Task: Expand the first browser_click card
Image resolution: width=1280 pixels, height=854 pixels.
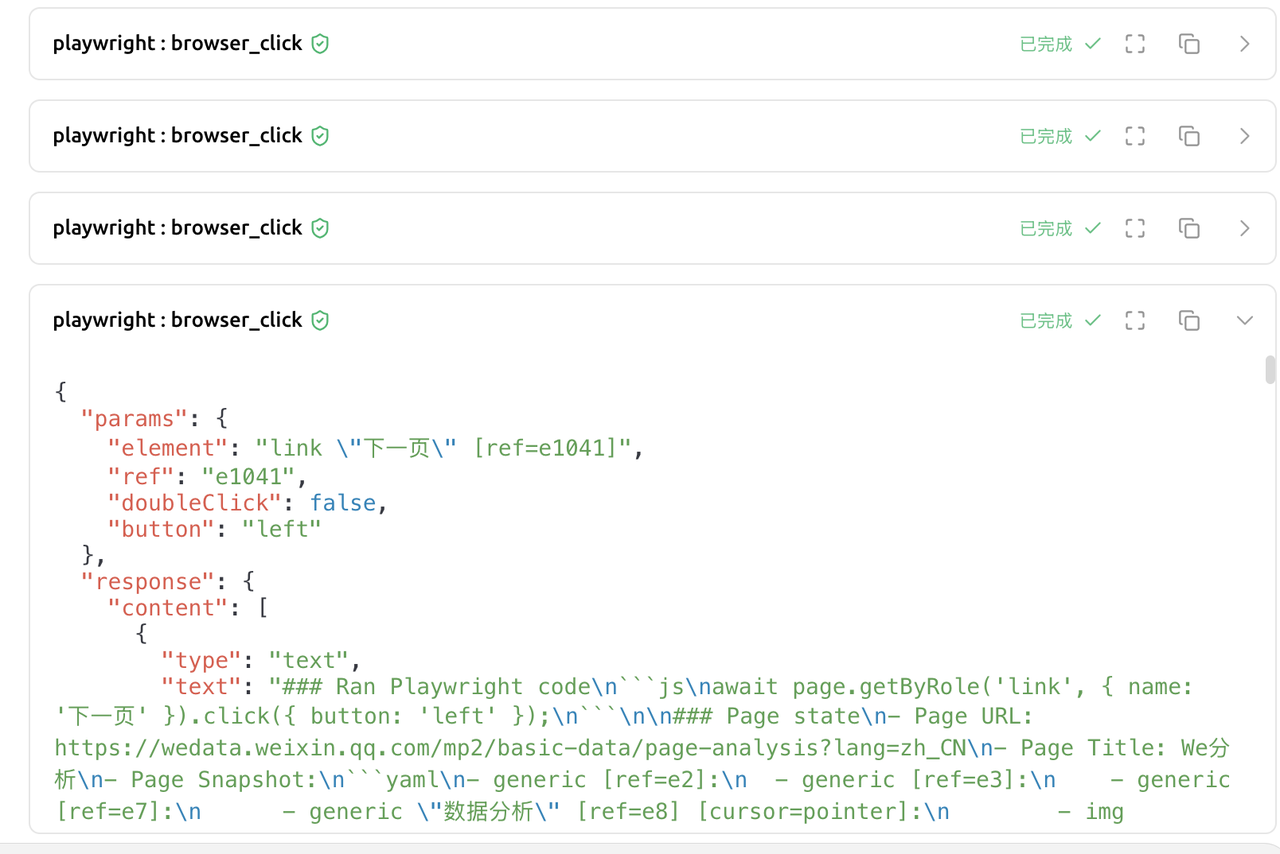Action: (1245, 44)
